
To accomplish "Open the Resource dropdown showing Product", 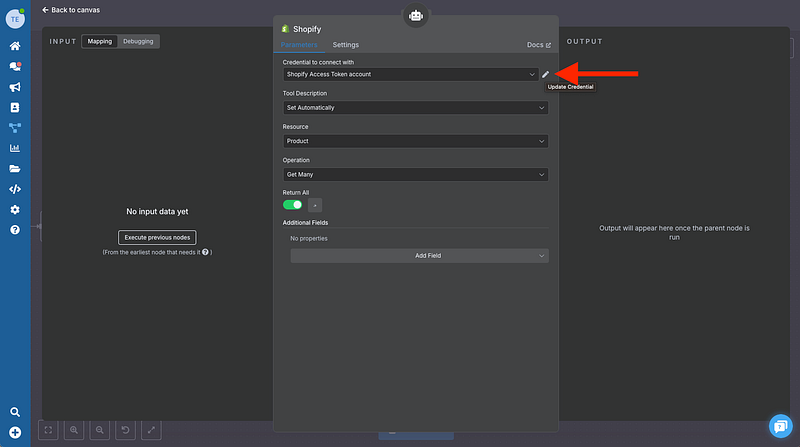I will click(x=415, y=141).
